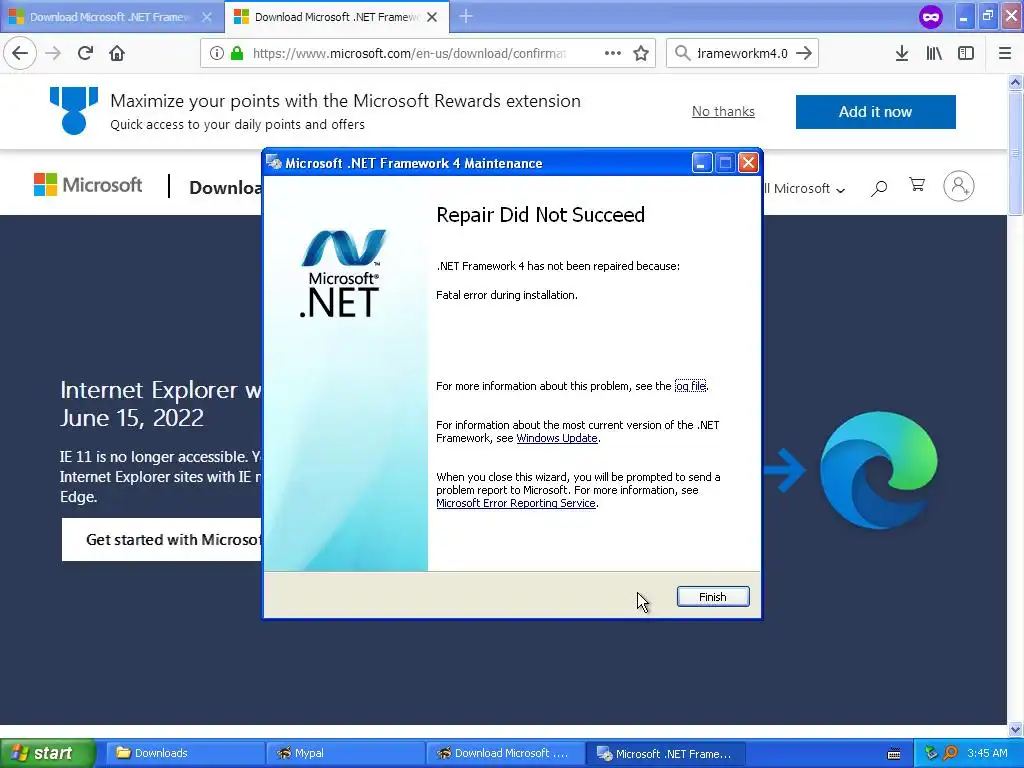
Task: Click the Microsoft Edge logo image
Action: coord(878,470)
